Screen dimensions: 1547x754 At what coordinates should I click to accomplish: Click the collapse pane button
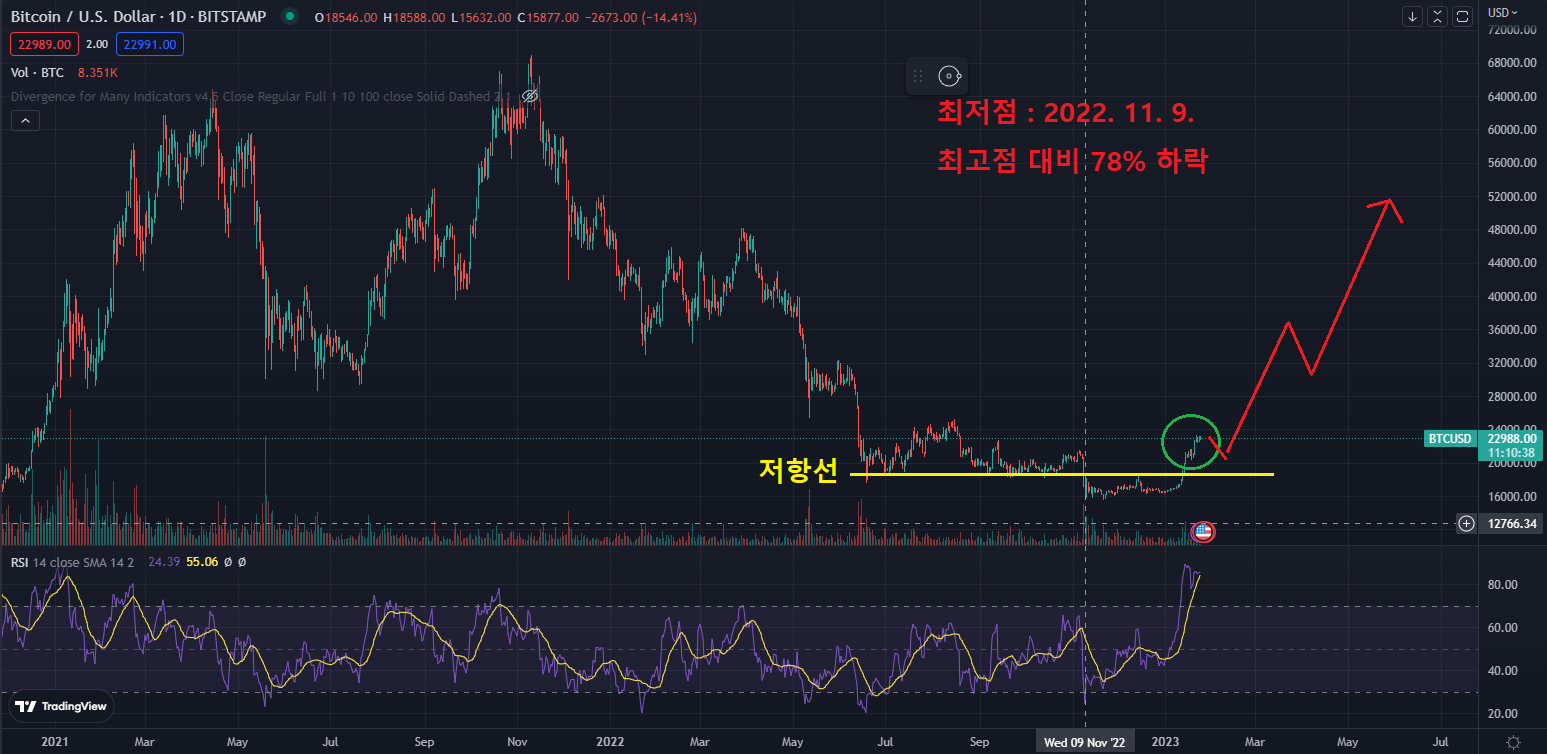(1437, 16)
